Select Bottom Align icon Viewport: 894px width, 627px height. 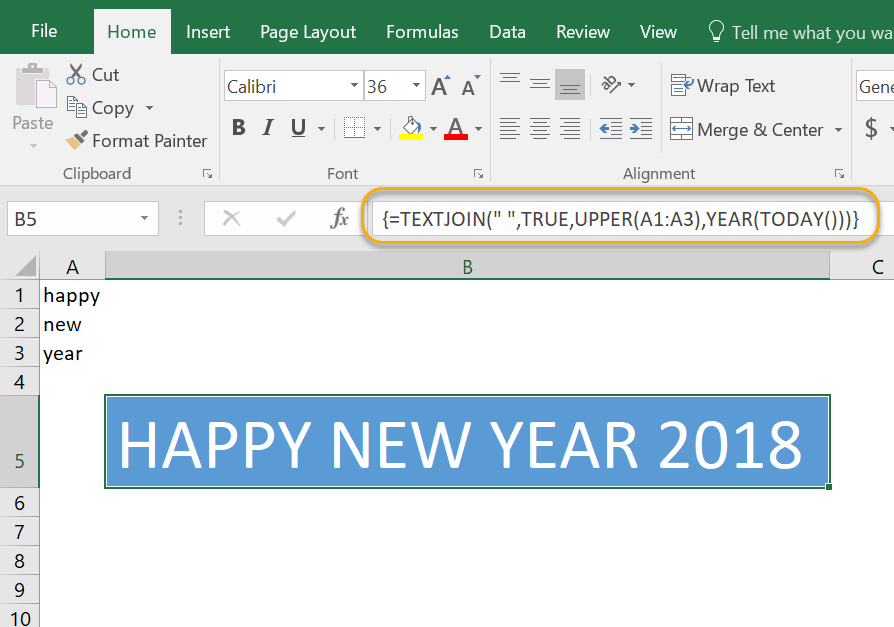570,84
